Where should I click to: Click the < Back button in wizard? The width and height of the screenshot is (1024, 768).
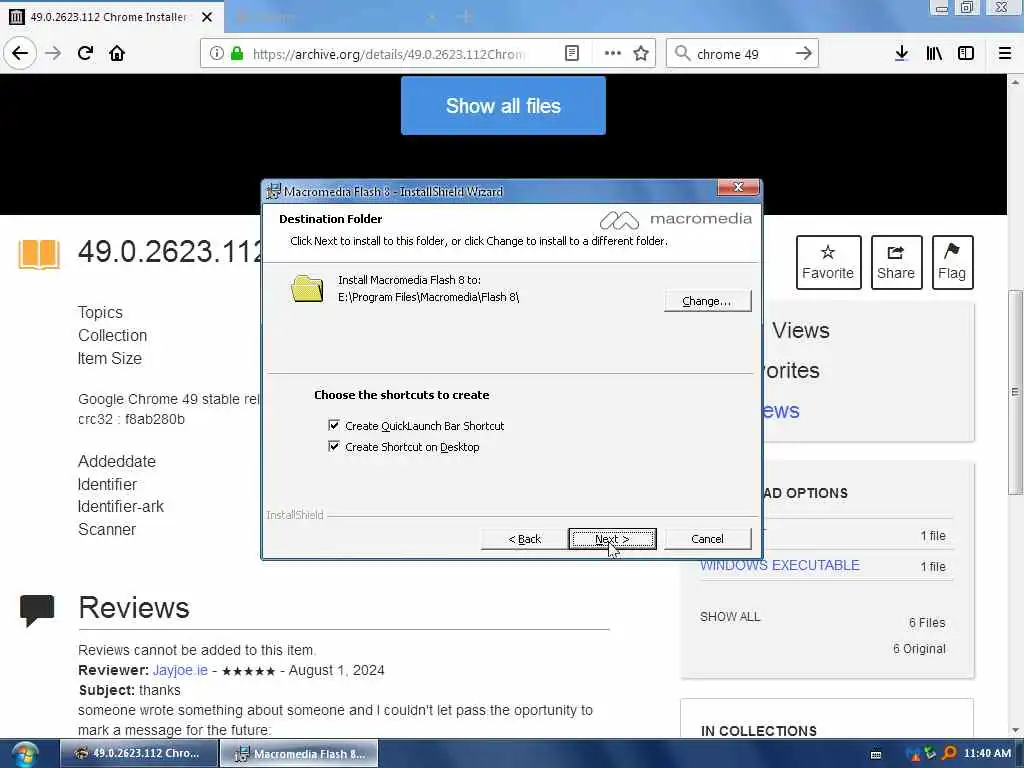[x=524, y=539]
